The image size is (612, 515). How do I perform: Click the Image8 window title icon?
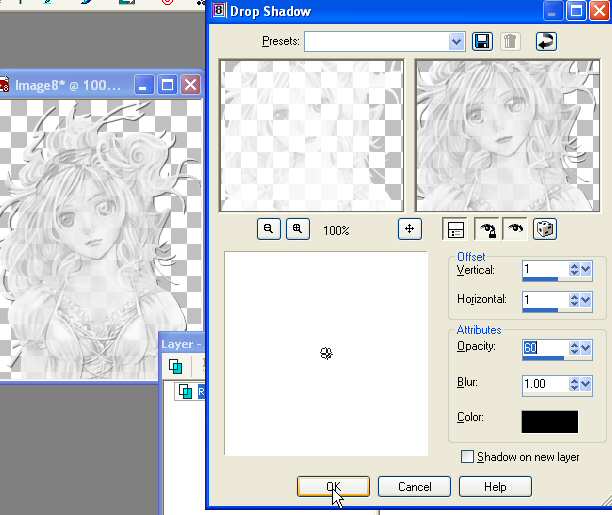pos(4,86)
